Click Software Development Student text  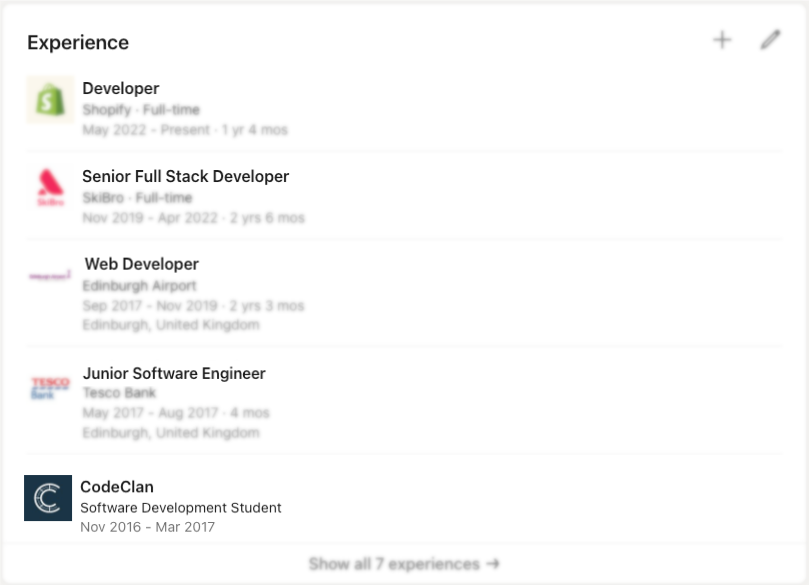point(181,508)
